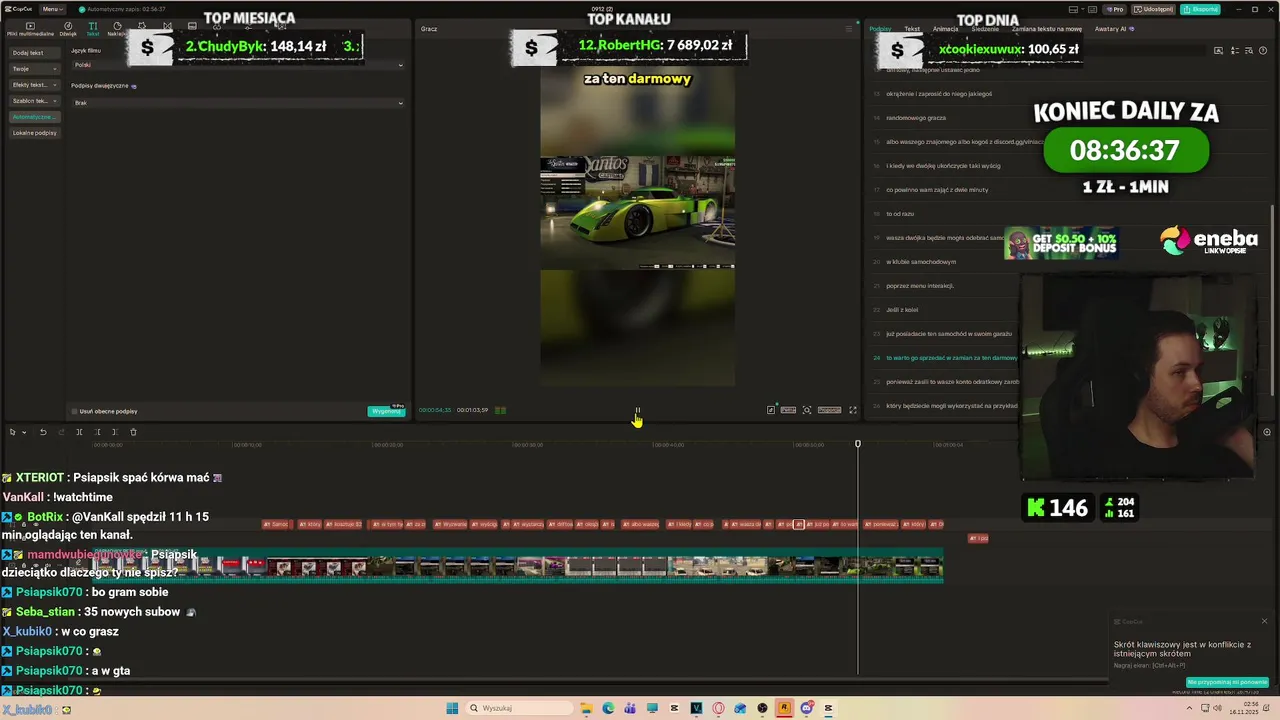Open the Dźwięk audio tab

pos(68,29)
